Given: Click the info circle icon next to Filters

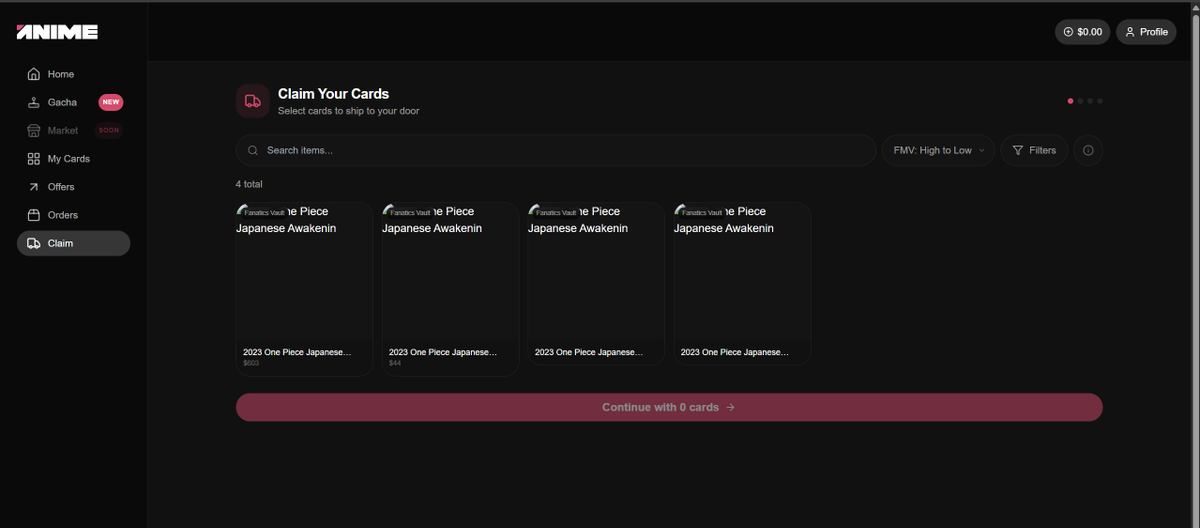Looking at the screenshot, I should pyautogui.click(x=1088, y=150).
